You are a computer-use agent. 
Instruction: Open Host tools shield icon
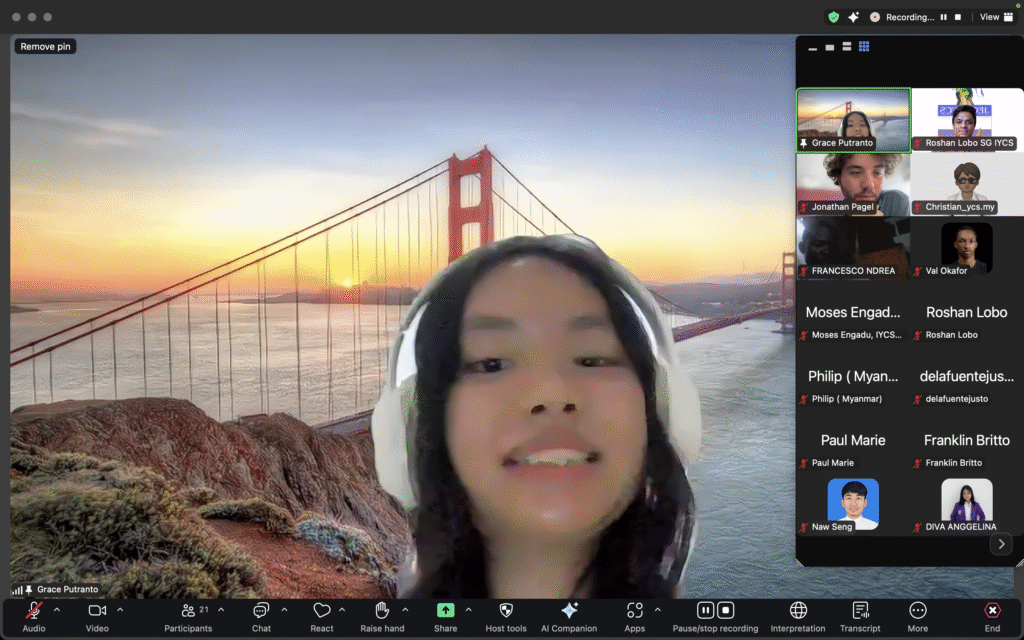(505, 611)
